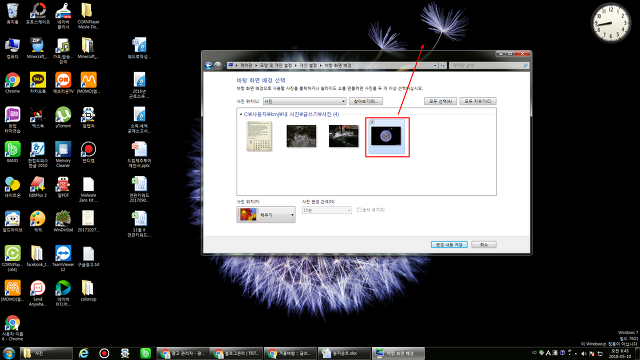Image resolution: width=640 pixels, height=360 pixels.
Task: Open the Recycle Bin desktop icon
Action: click(x=13, y=13)
